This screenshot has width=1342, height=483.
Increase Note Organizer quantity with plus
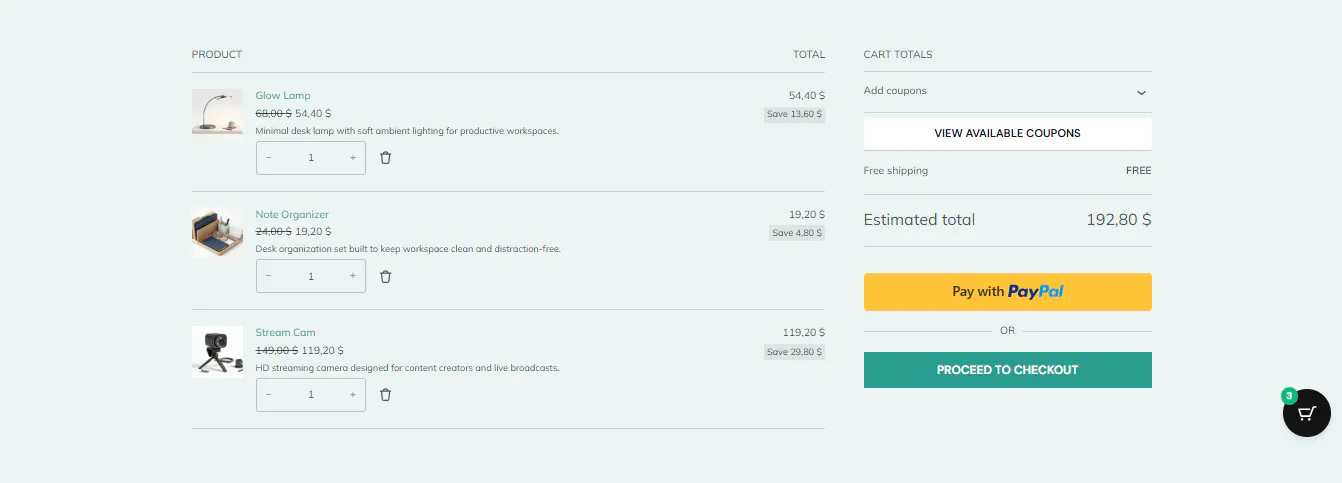click(353, 276)
